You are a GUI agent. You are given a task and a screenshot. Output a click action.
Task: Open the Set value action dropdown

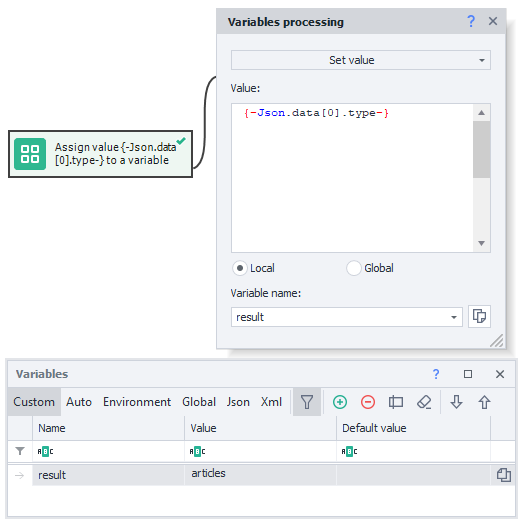tap(361, 60)
